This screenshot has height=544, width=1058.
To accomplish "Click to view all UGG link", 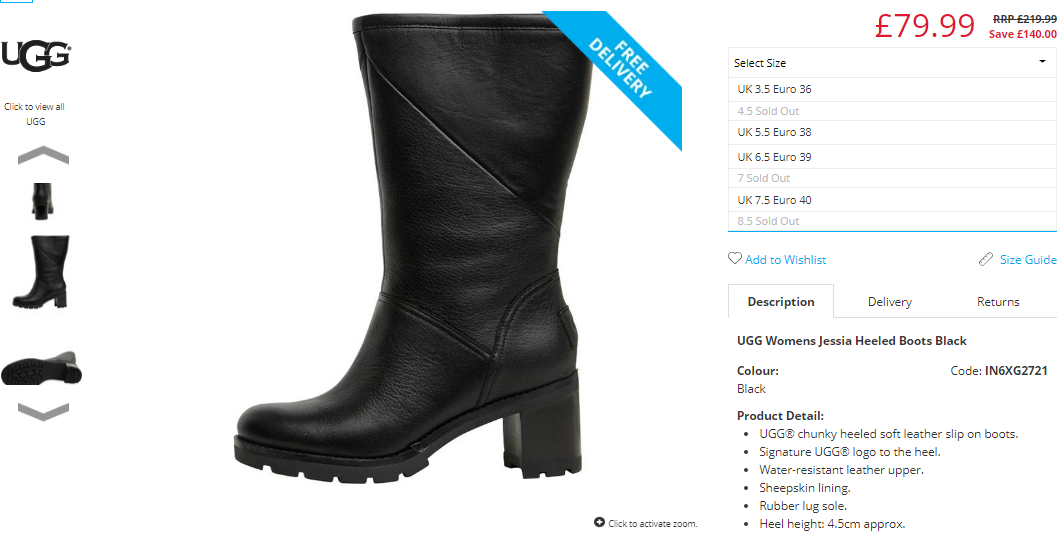I will (34, 114).
